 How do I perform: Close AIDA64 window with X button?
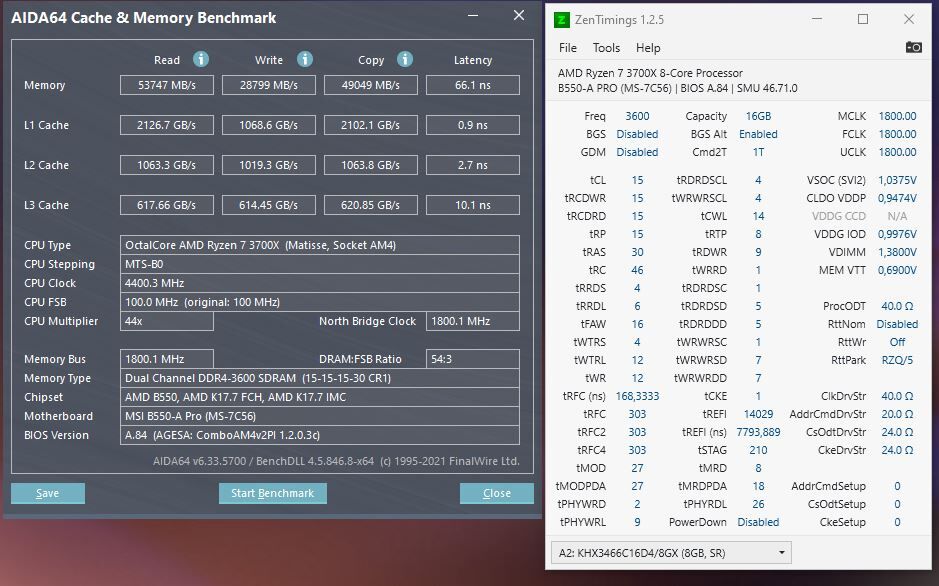coord(519,16)
